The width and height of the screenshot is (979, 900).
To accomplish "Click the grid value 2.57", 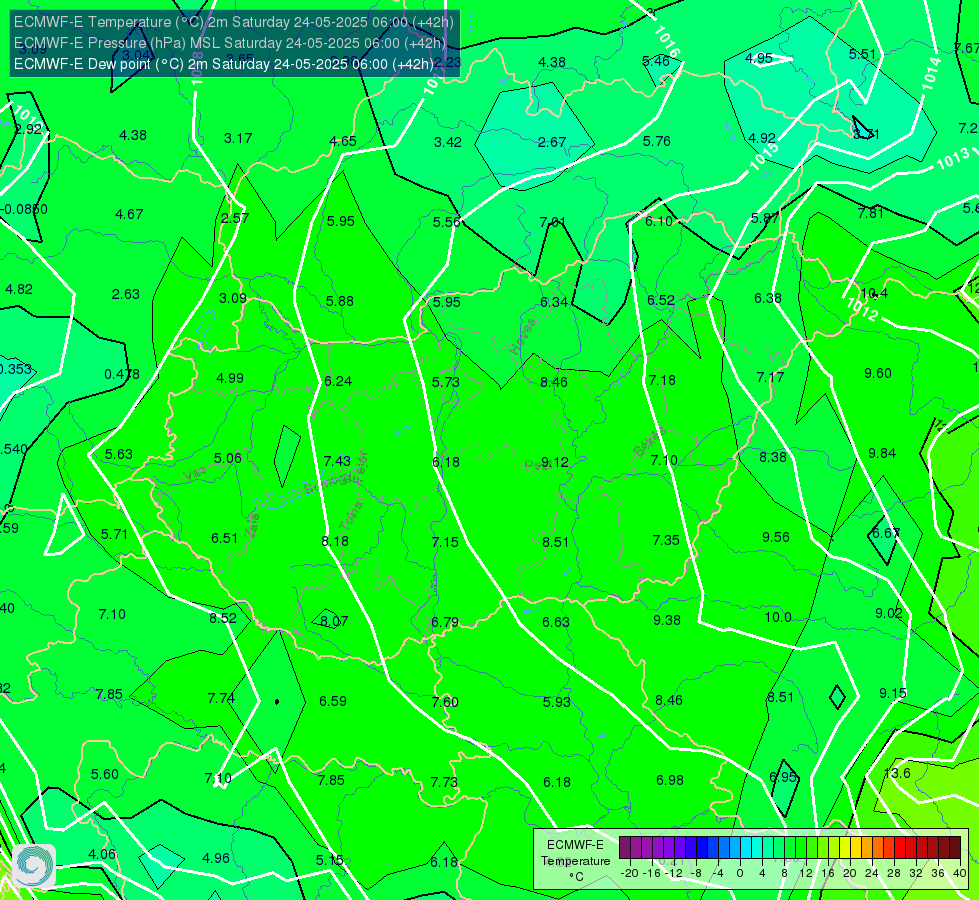I will click(x=235, y=218).
